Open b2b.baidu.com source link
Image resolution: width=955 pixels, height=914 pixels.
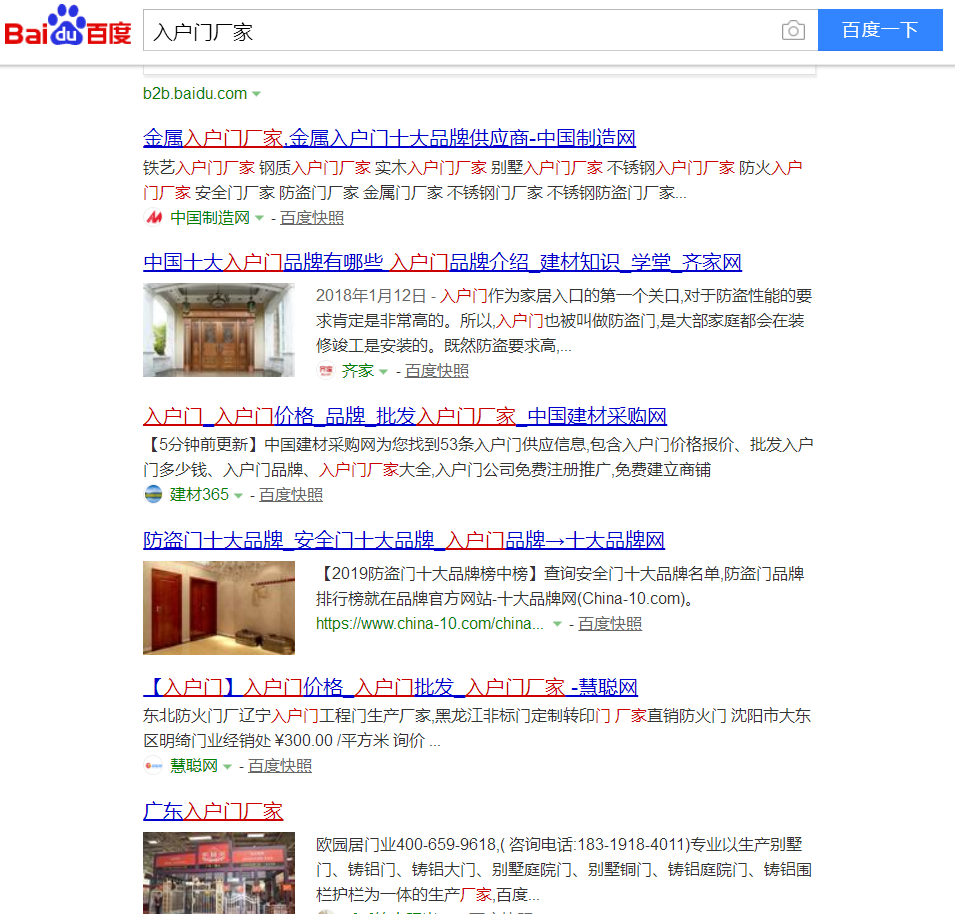pyautogui.click(x=195, y=93)
